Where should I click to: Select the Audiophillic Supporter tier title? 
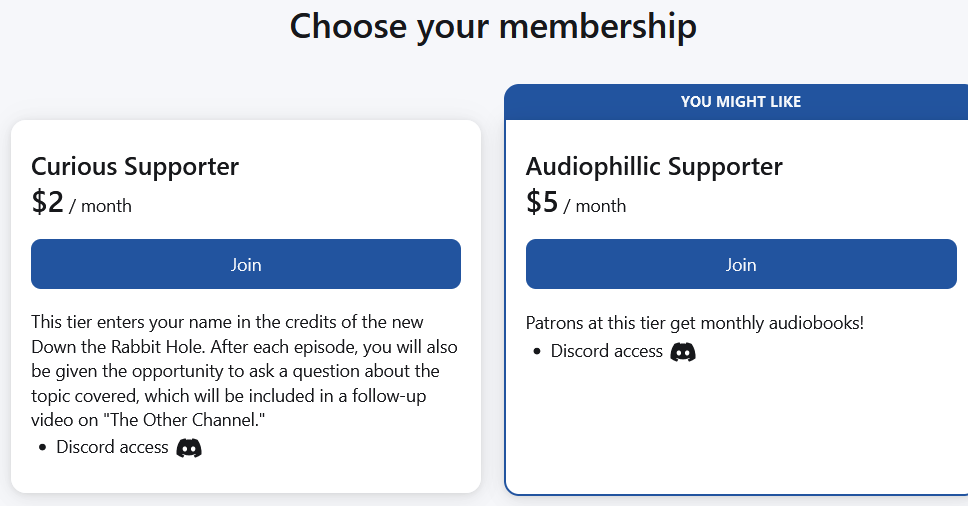pyautogui.click(x=654, y=167)
